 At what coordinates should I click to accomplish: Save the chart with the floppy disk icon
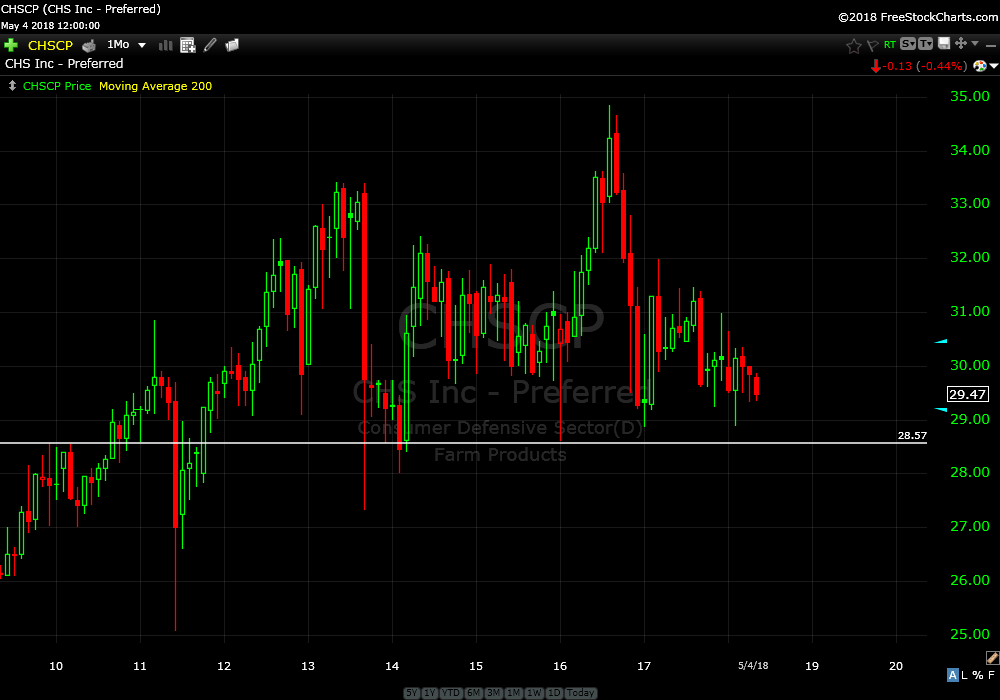click(x=944, y=43)
